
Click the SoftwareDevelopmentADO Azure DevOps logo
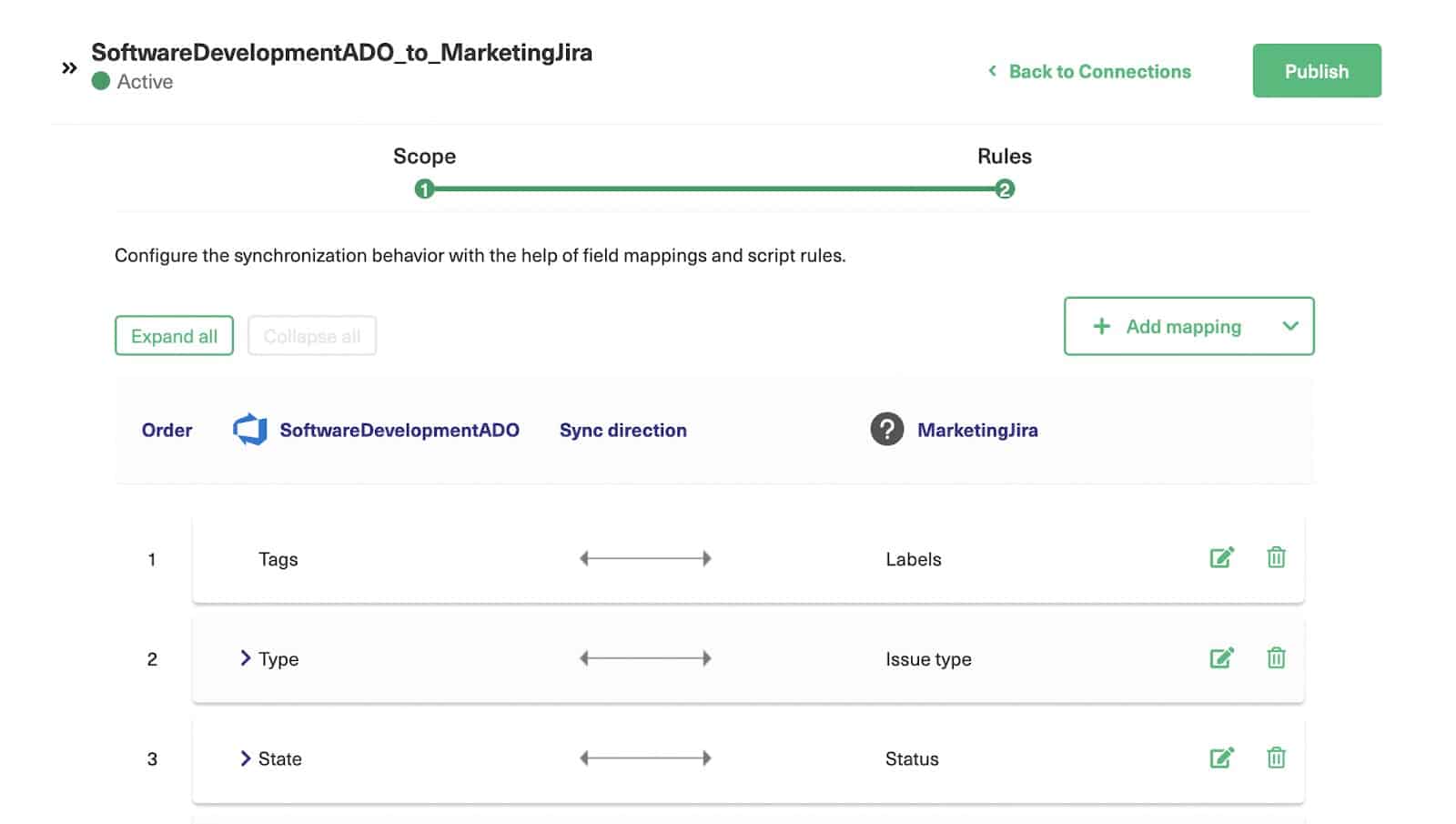pyautogui.click(x=248, y=429)
